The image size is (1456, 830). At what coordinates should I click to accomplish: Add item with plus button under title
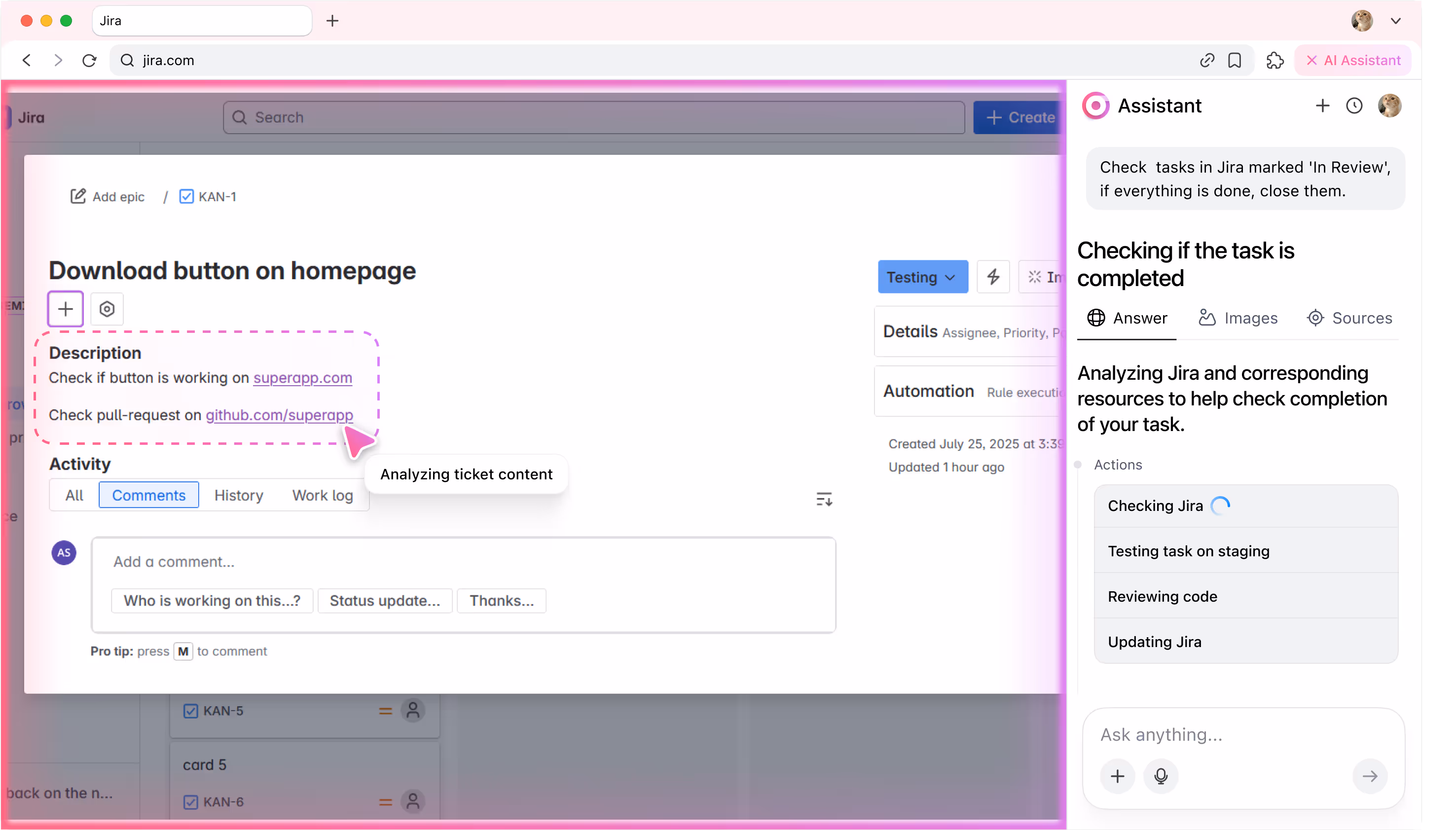[x=66, y=309]
